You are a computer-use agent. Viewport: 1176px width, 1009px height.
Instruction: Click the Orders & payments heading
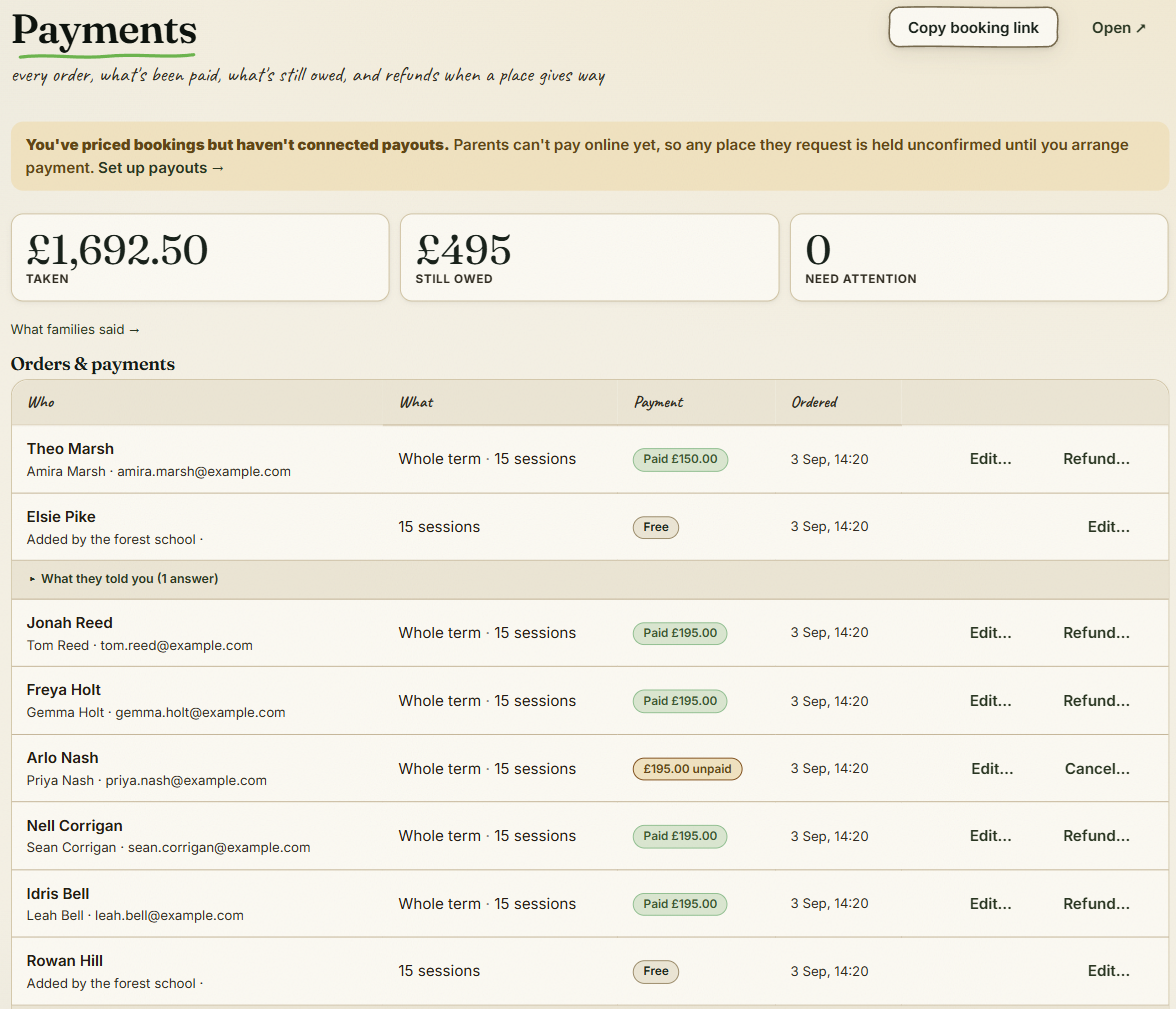[x=93, y=364]
